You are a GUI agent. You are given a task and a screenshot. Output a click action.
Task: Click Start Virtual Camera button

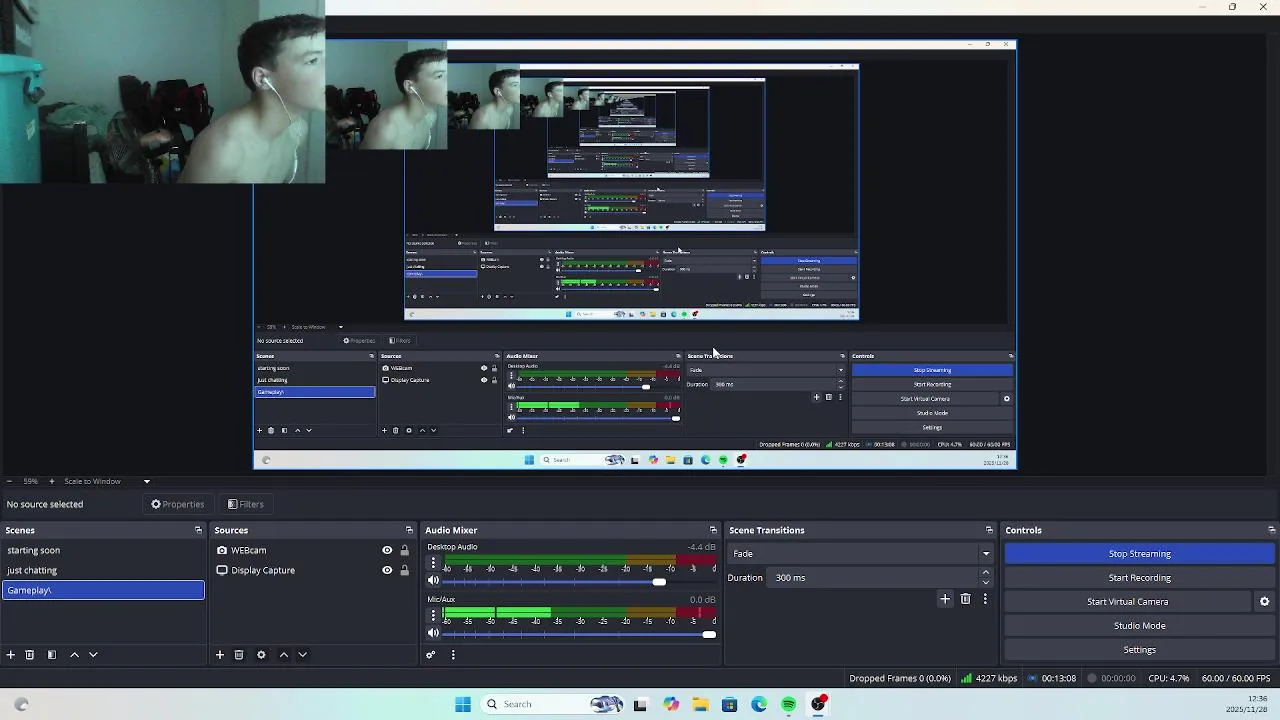[1127, 602]
